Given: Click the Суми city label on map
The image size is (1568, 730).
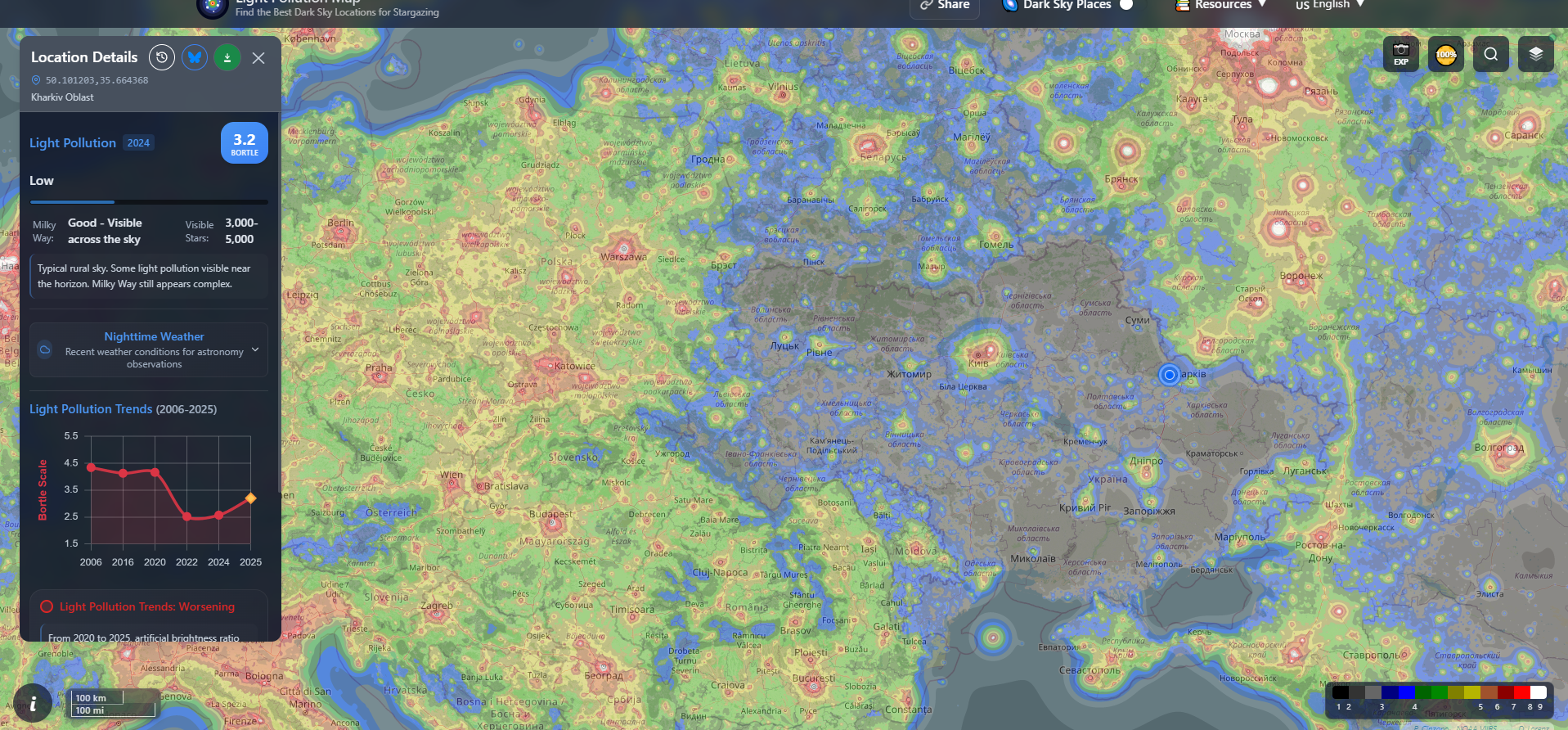Looking at the screenshot, I should pyautogui.click(x=1137, y=320).
